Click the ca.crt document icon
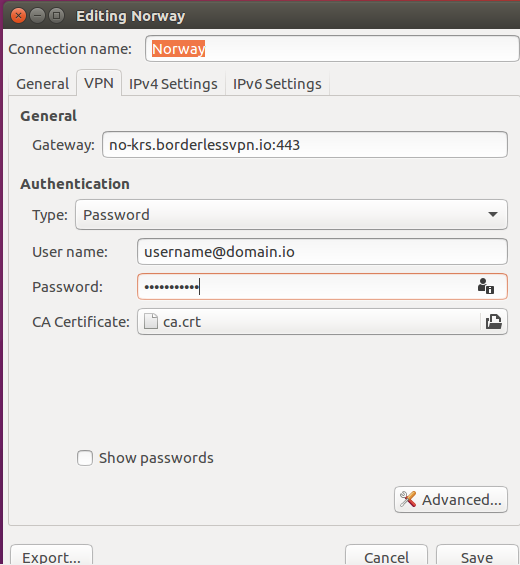Screen dimensions: 520x565 pos(151,321)
